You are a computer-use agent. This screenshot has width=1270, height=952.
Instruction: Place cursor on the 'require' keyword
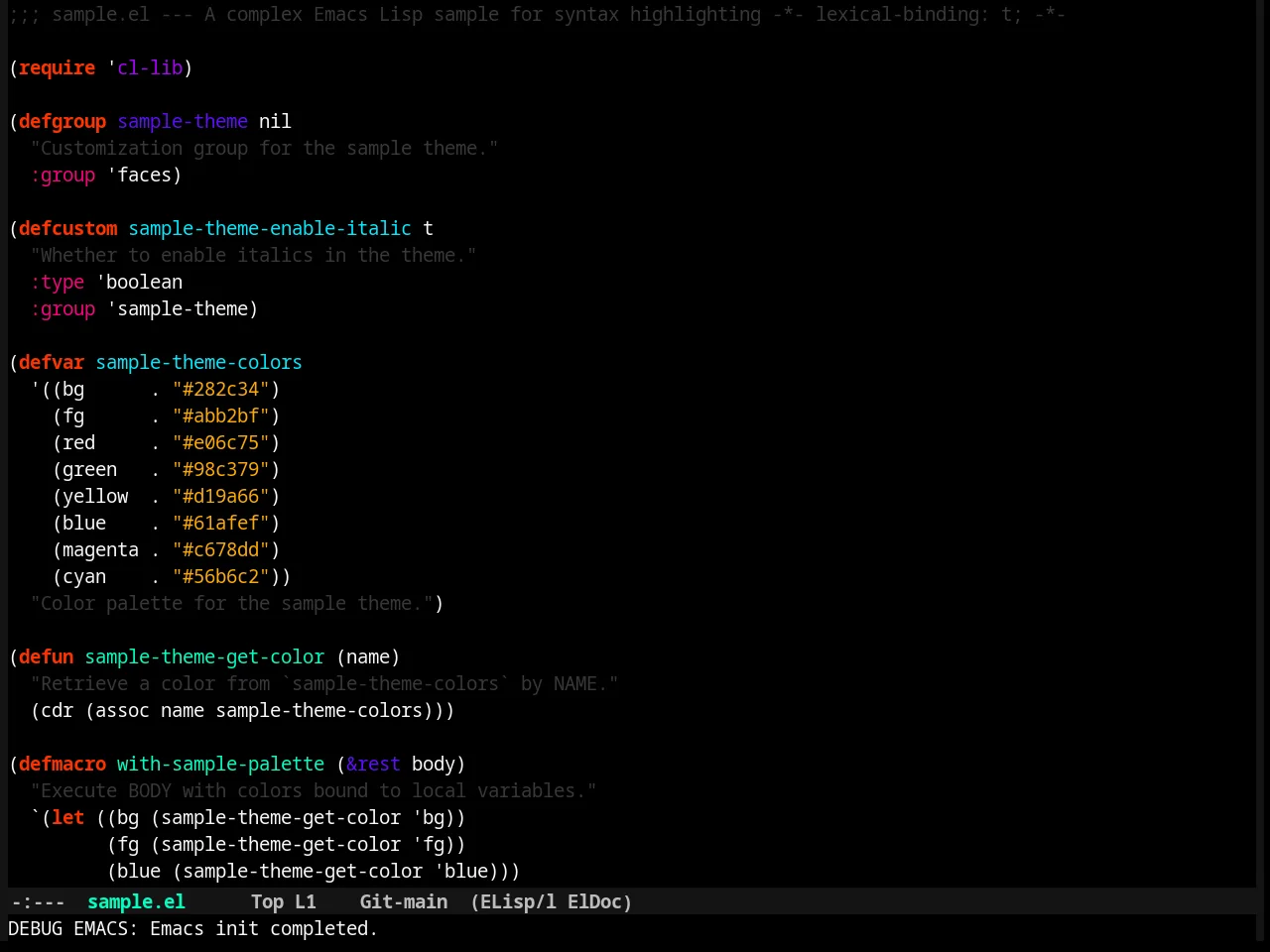(x=58, y=67)
